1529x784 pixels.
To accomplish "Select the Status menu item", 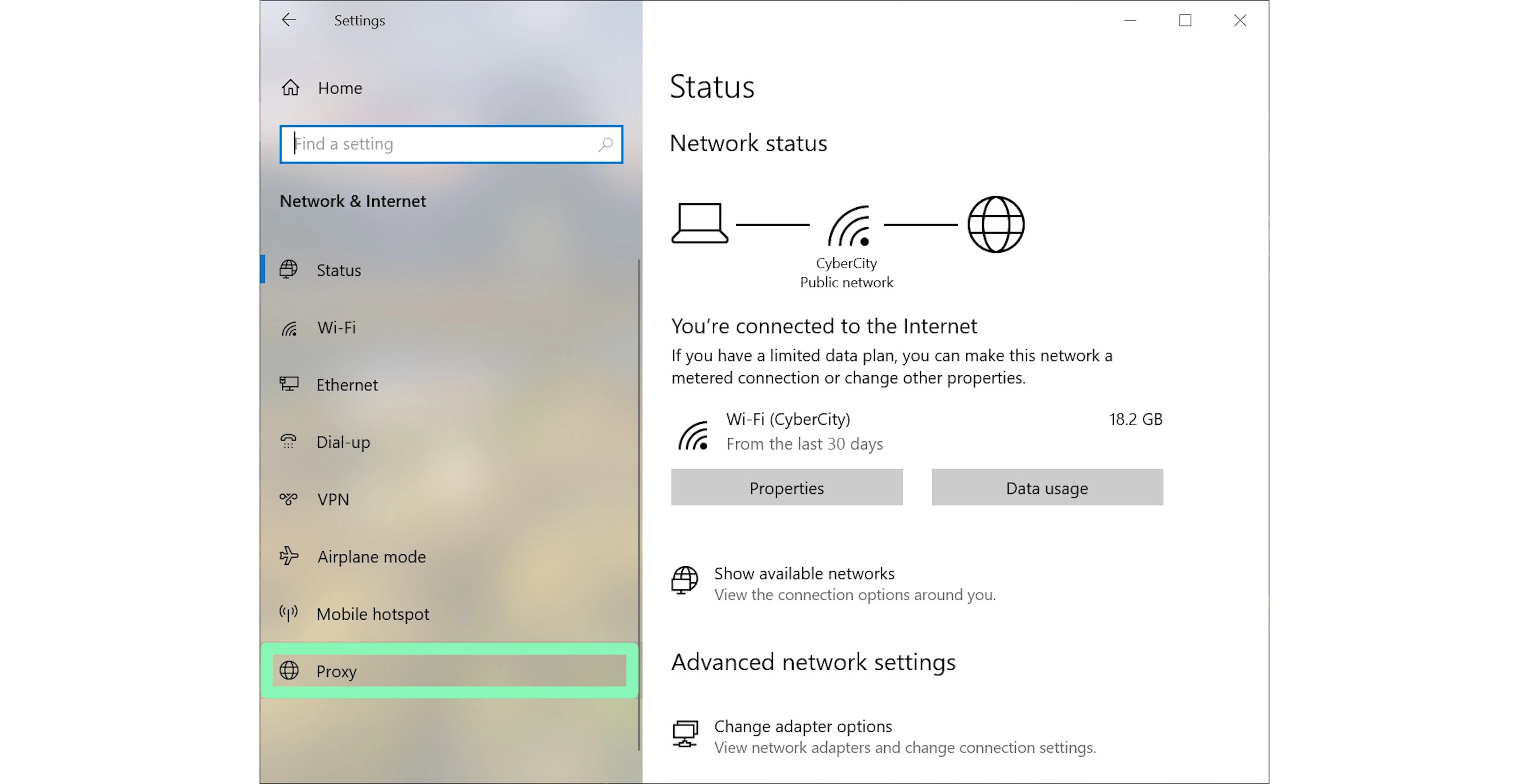I will point(450,270).
